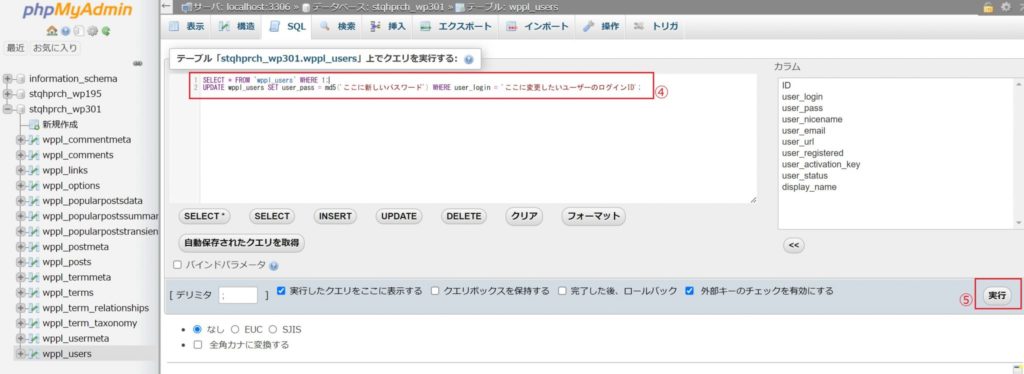The image size is (1024, 374).
Task: Click the 実行 (Go) button
Action: pyautogui.click(x=996, y=296)
